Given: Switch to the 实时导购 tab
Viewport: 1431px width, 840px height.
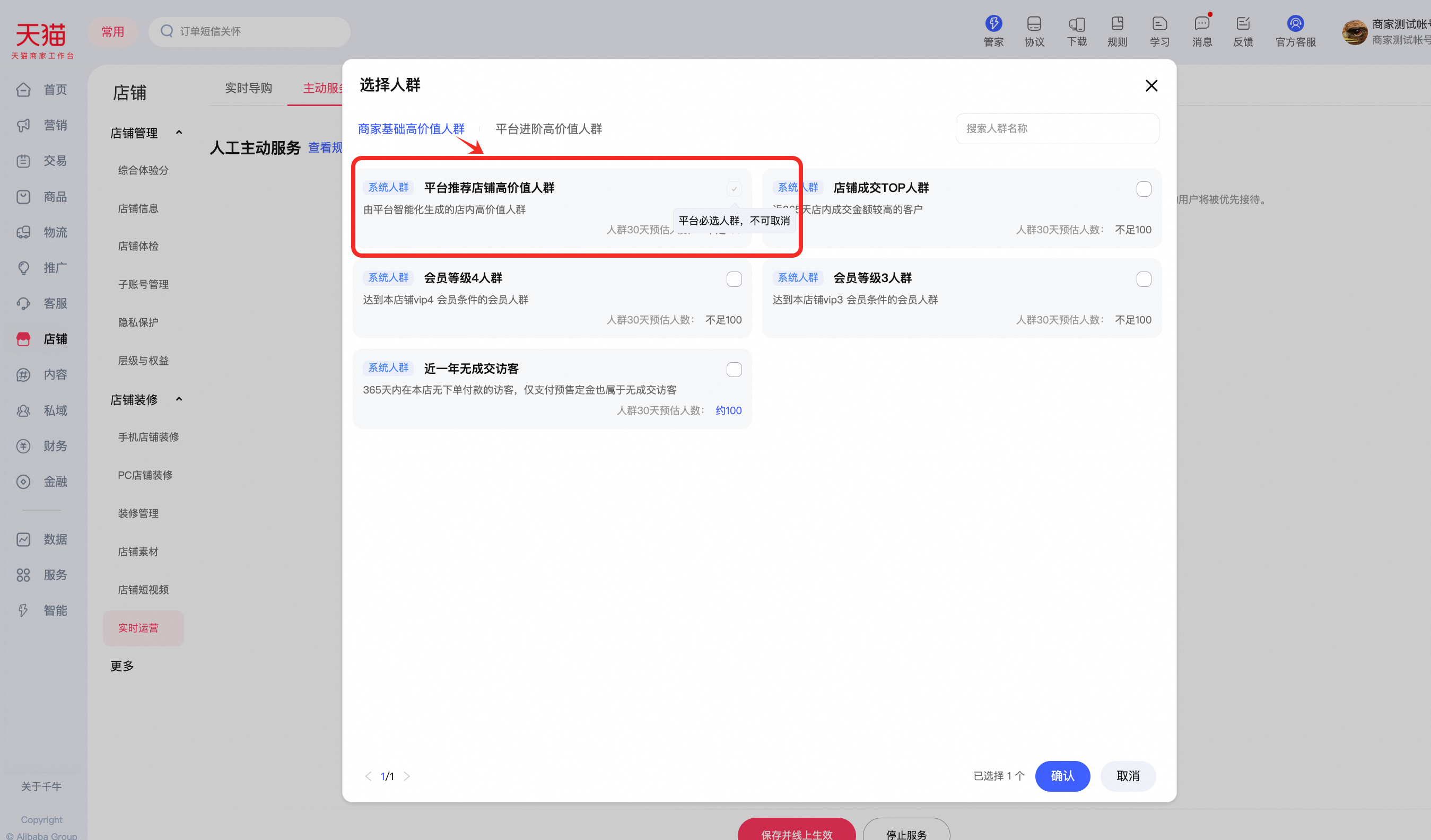Looking at the screenshot, I should click(x=248, y=88).
